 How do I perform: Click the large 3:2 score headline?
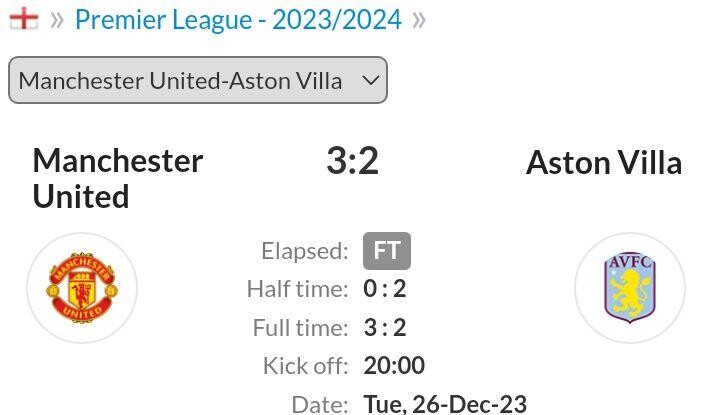353,161
